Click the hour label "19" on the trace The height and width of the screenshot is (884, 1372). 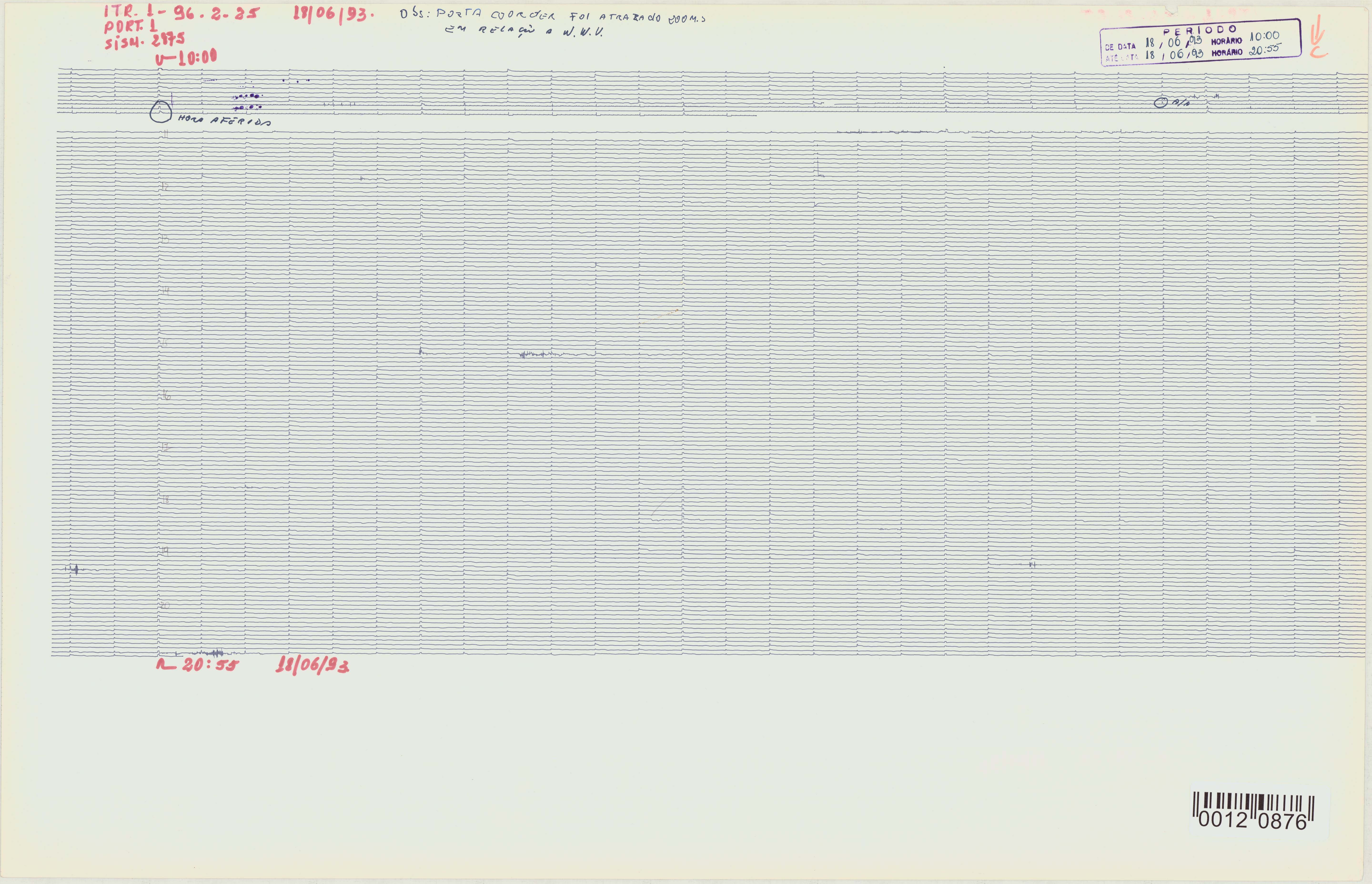point(165,551)
